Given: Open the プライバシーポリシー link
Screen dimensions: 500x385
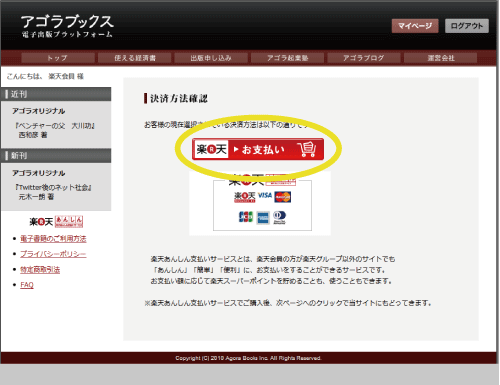Looking at the screenshot, I should click(53, 254).
